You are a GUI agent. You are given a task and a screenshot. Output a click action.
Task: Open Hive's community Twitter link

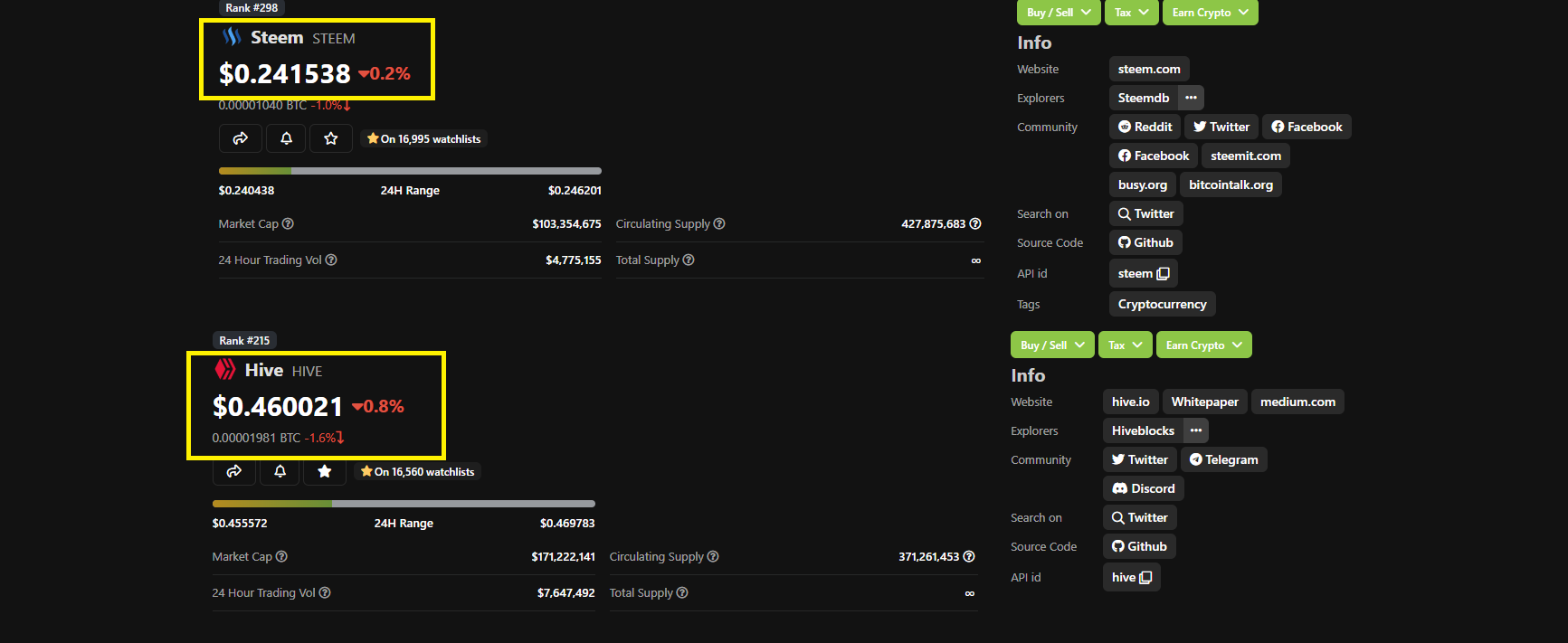(x=1140, y=459)
